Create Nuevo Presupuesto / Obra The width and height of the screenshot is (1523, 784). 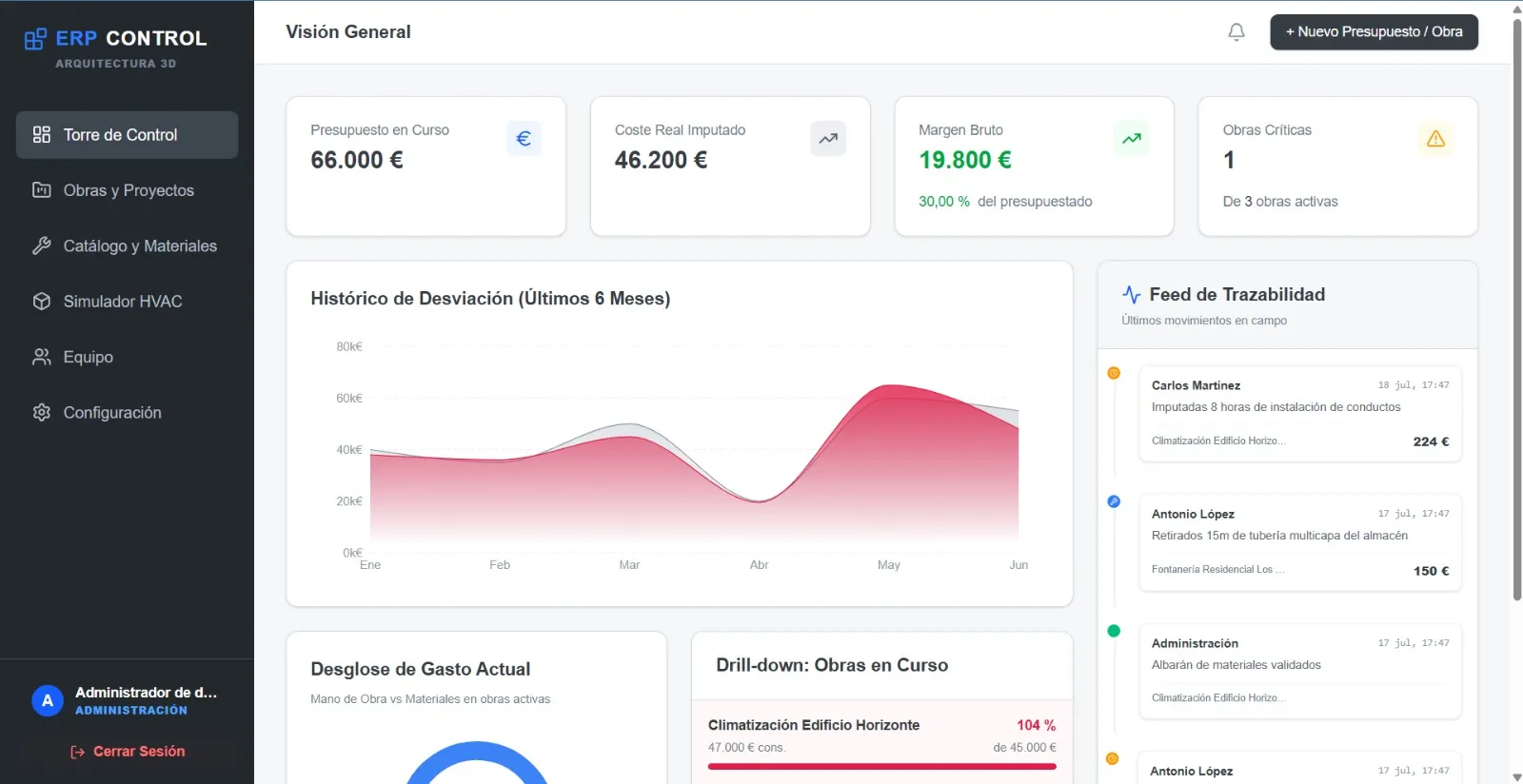1374,32
